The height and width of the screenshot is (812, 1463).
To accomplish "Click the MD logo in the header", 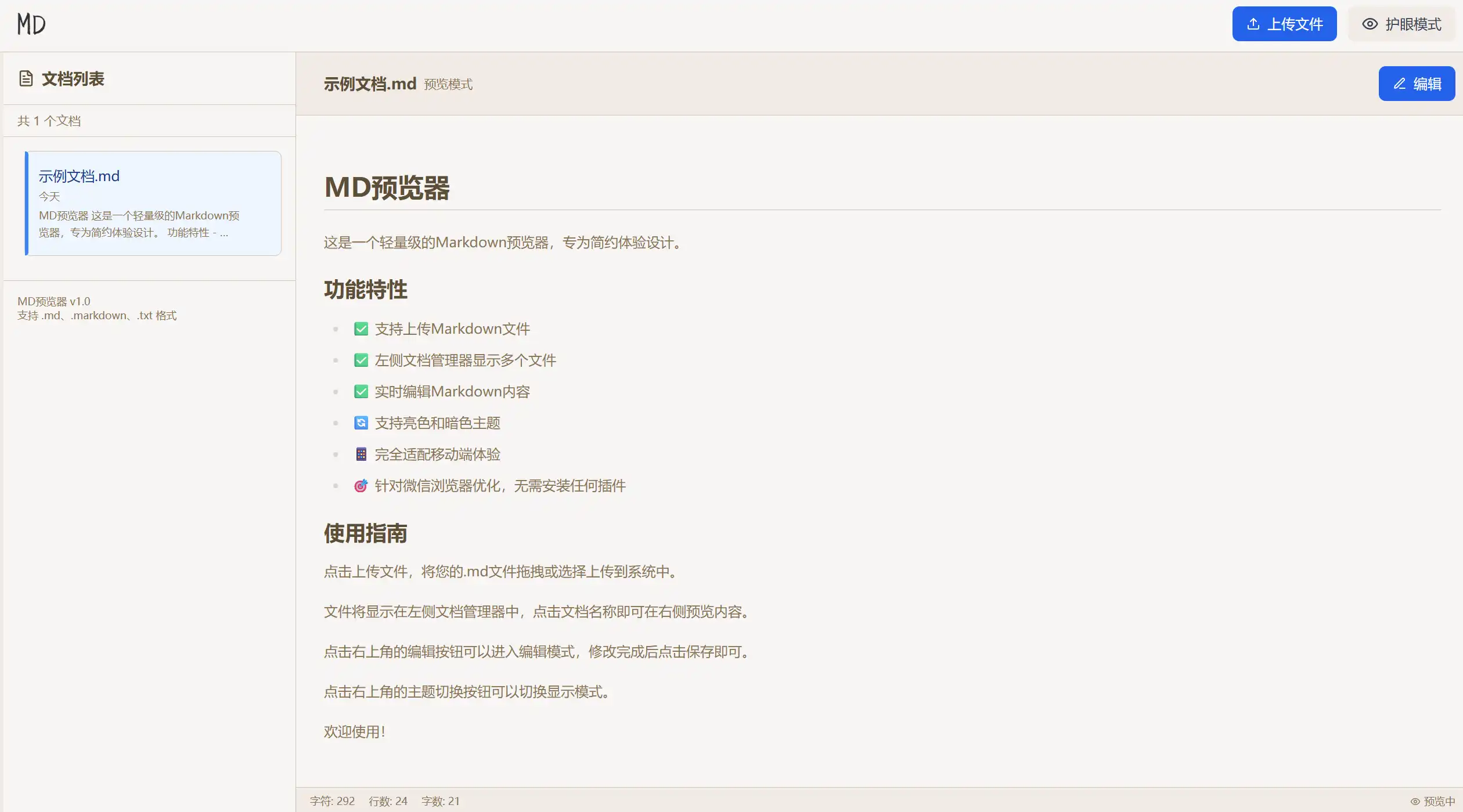I will pyautogui.click(x=31, y=24).
